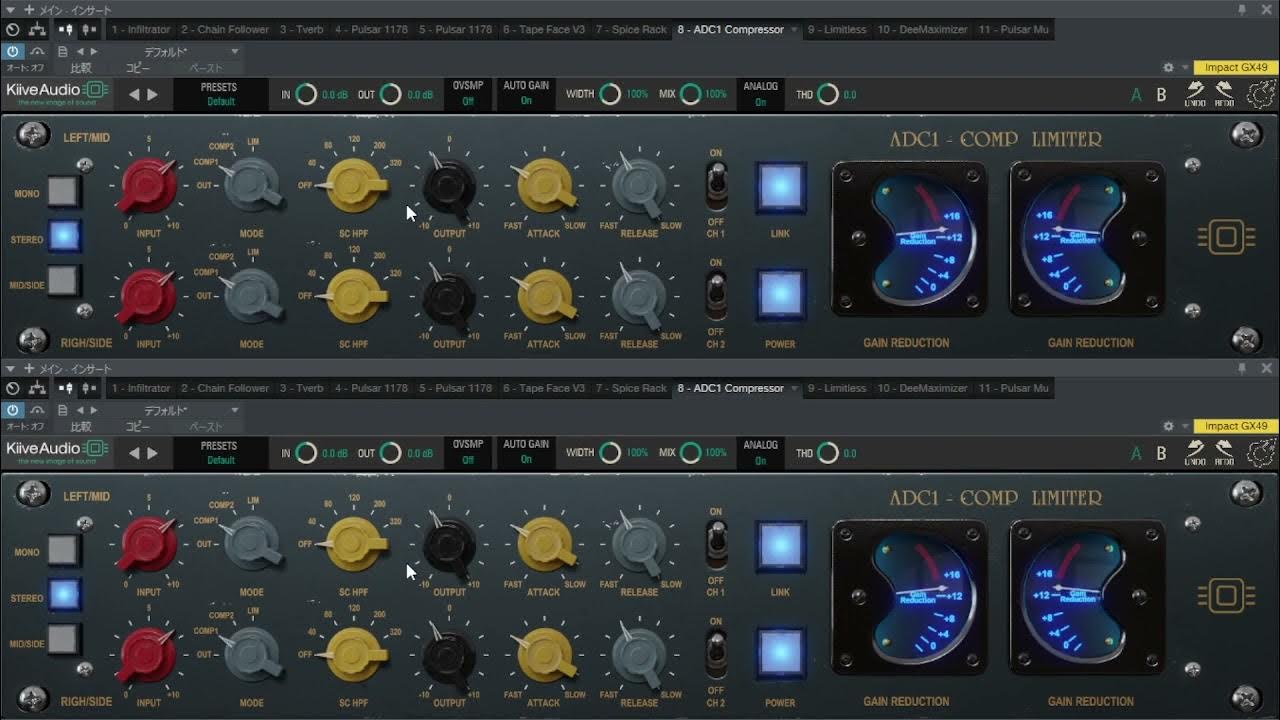Go to previous preset arrow in top plugin toolbar
The height and width of the screenshot is (720, 1280).
[134, 95]
